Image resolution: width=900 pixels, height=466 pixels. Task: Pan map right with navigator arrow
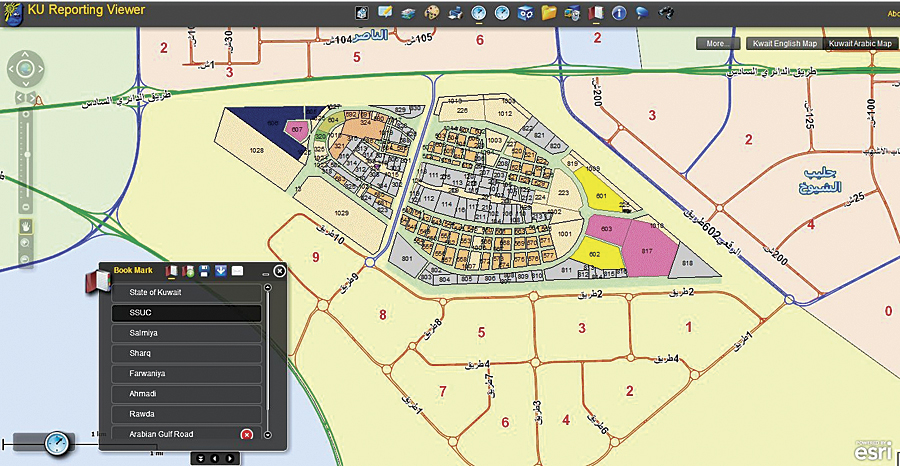point(39,69)
